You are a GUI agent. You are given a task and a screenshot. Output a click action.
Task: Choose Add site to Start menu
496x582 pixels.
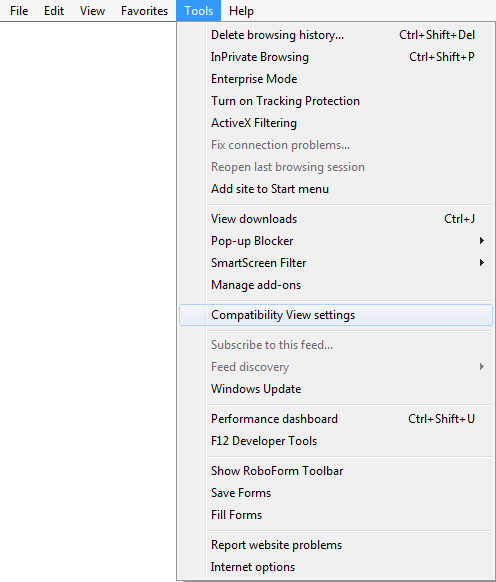[x=336, y=189]
